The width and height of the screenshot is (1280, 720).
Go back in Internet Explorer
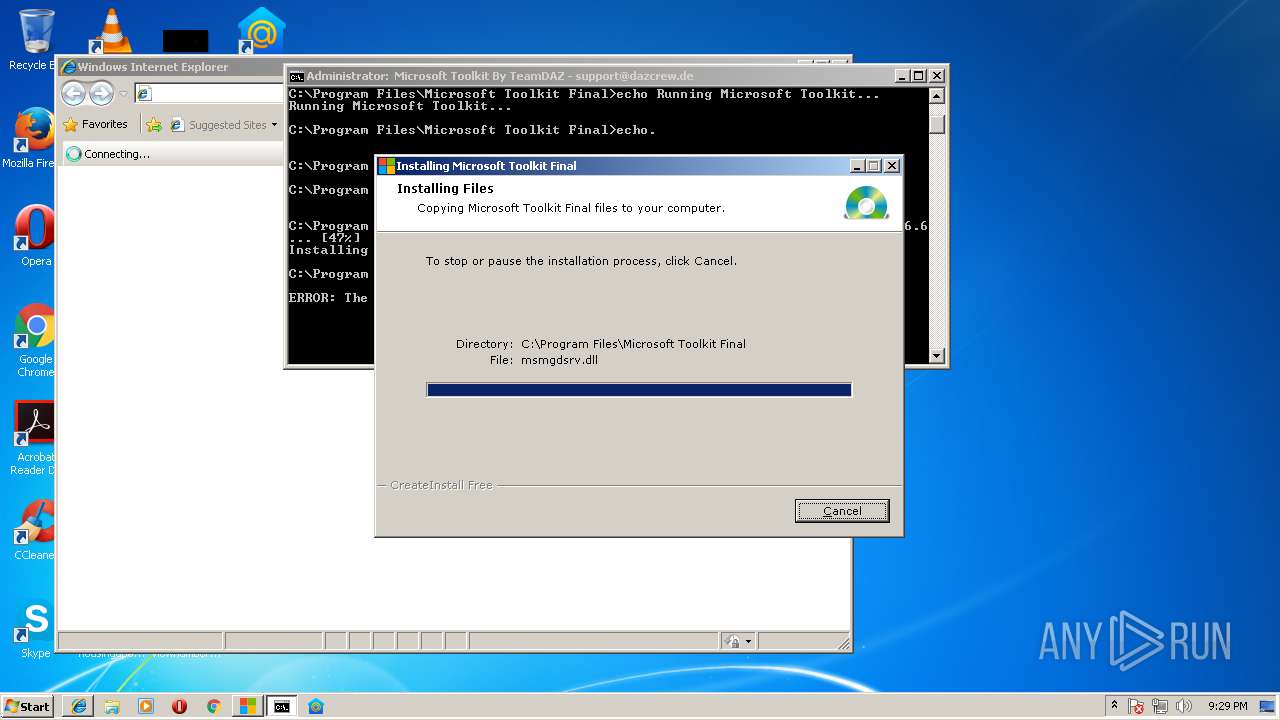pos(73,94)
